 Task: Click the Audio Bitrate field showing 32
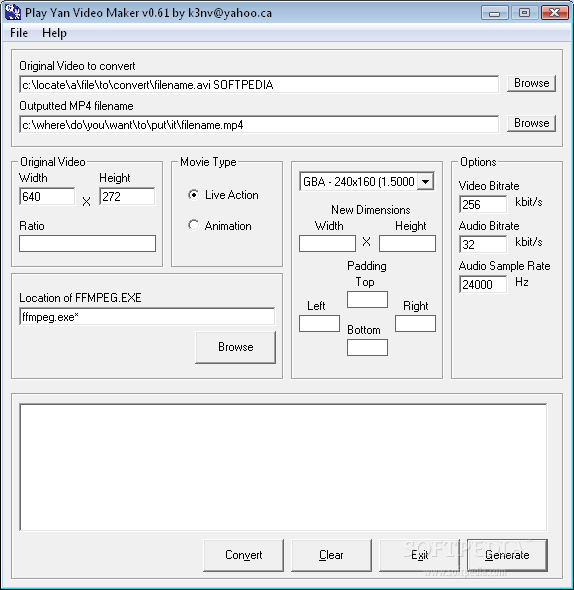(483, 244)
